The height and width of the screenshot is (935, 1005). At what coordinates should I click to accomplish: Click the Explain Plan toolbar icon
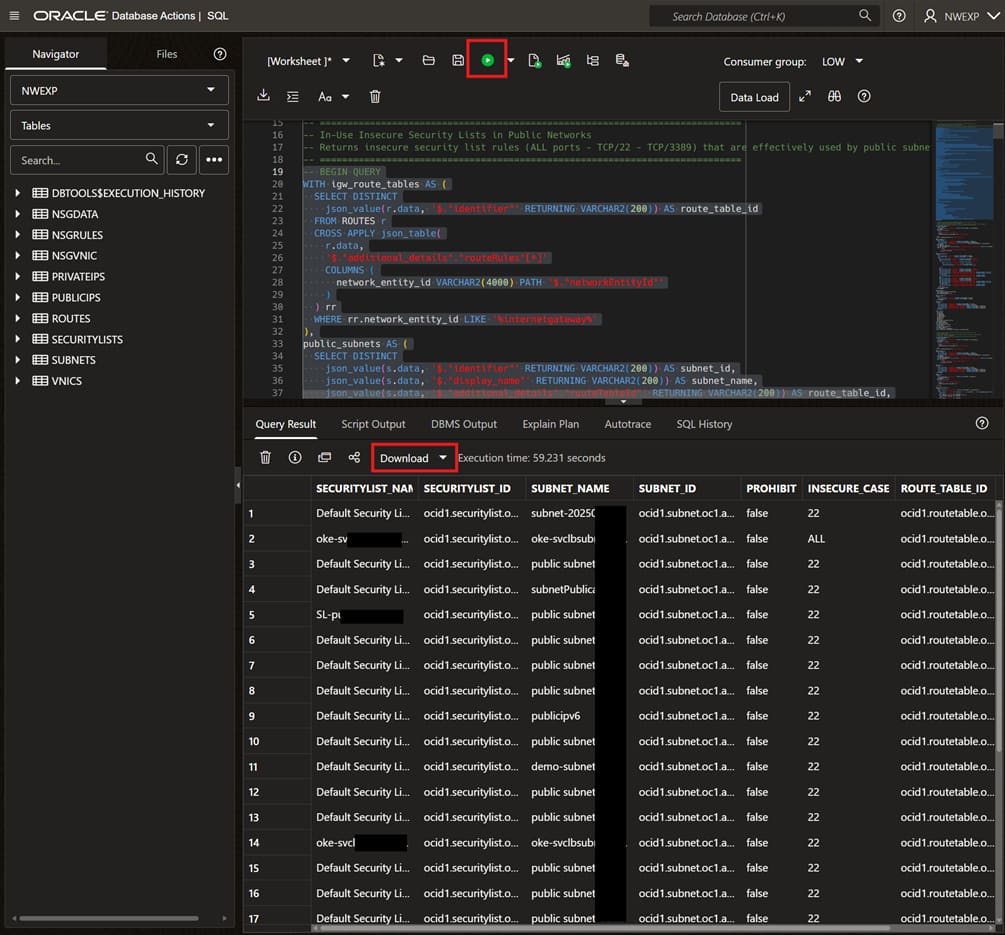pyautogui.click(x=563, y=60)
